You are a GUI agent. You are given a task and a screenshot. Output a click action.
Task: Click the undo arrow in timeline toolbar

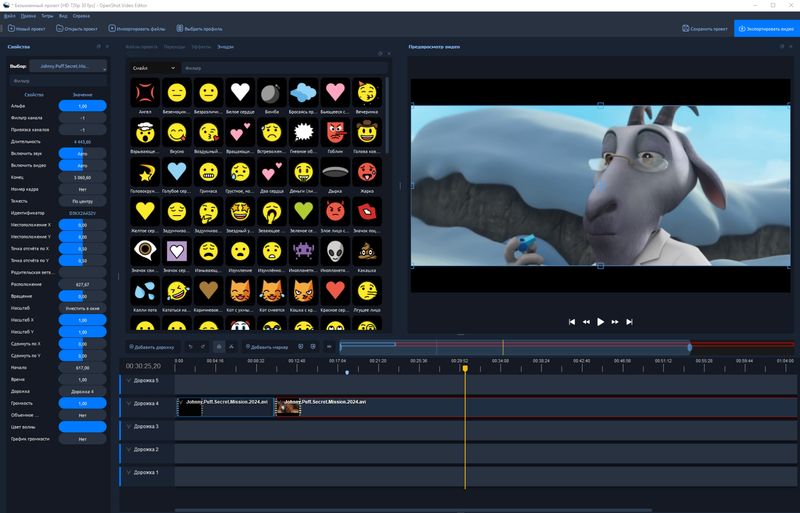coord(190,347)
